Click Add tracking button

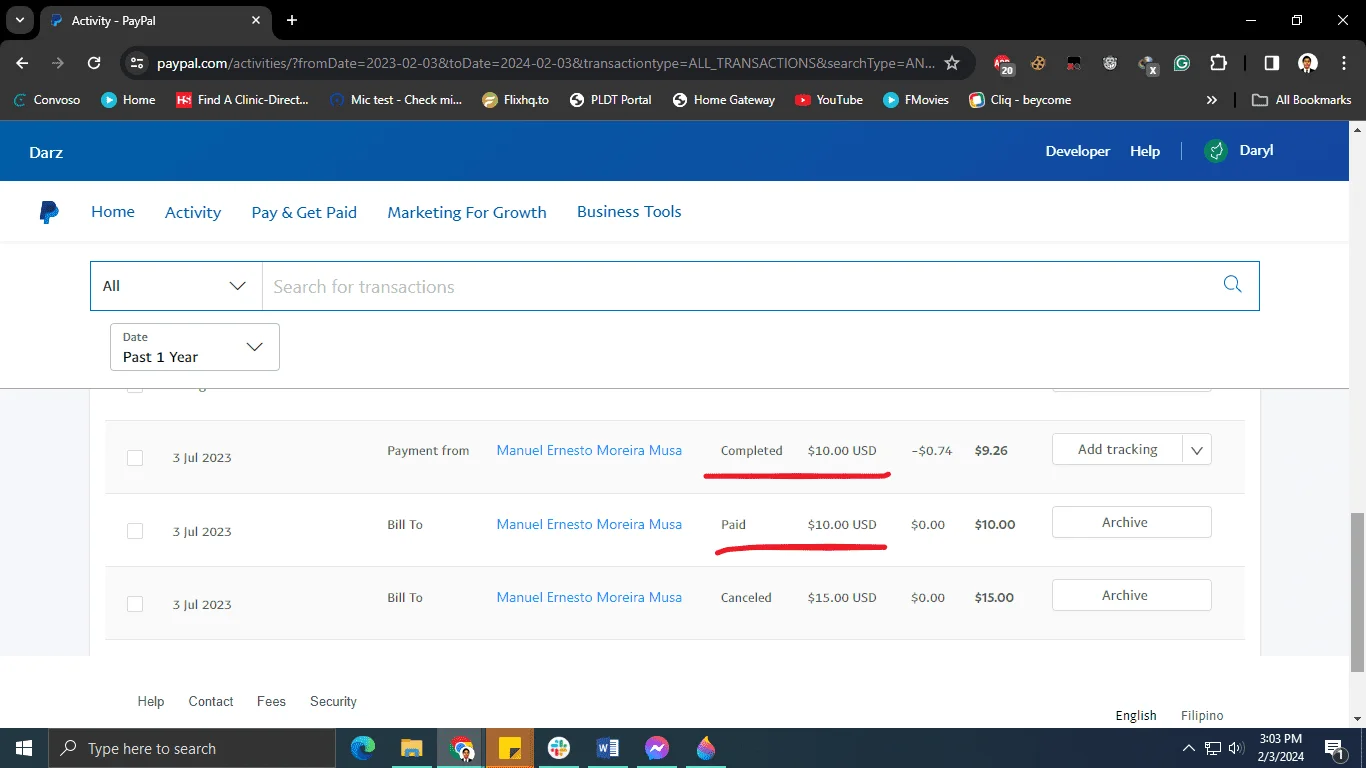pyautogui.click(x=1118, y=450)
